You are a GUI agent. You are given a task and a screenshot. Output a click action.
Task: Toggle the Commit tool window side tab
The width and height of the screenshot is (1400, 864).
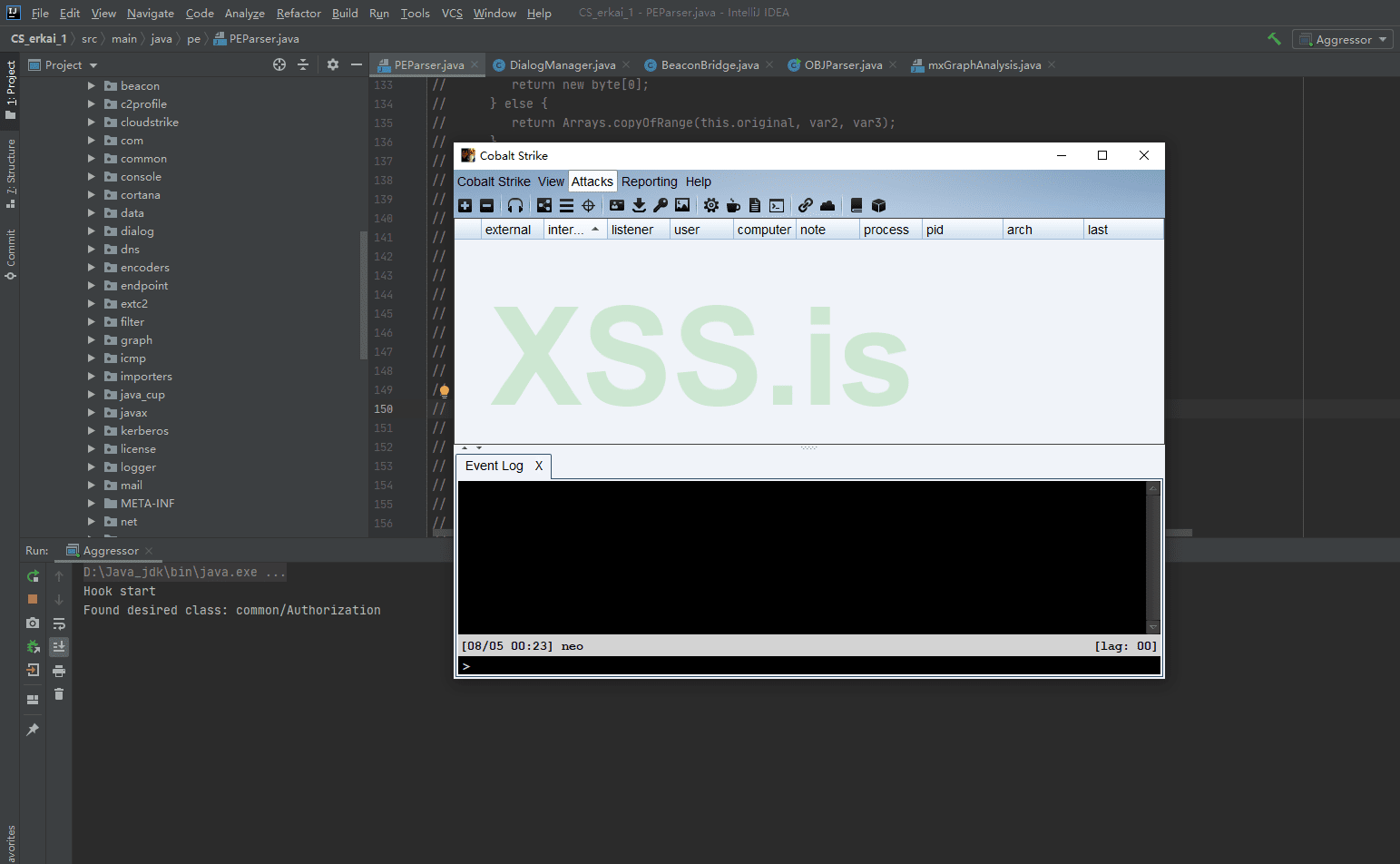[x=10, y=254]
